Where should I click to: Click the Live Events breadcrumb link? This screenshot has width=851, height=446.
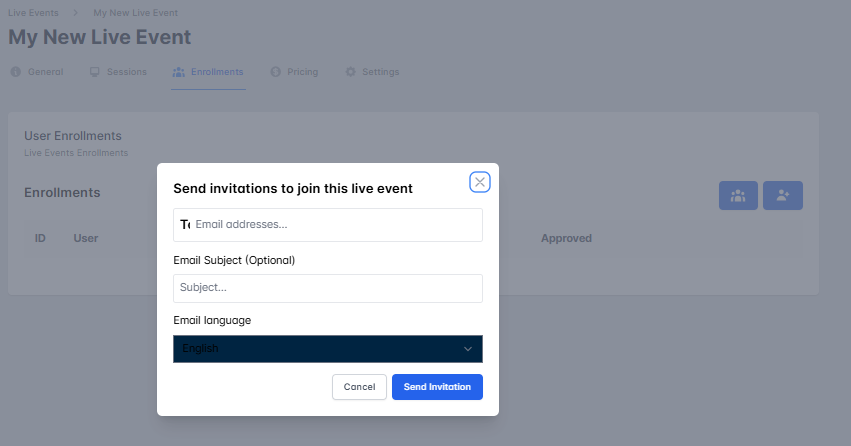33,12
